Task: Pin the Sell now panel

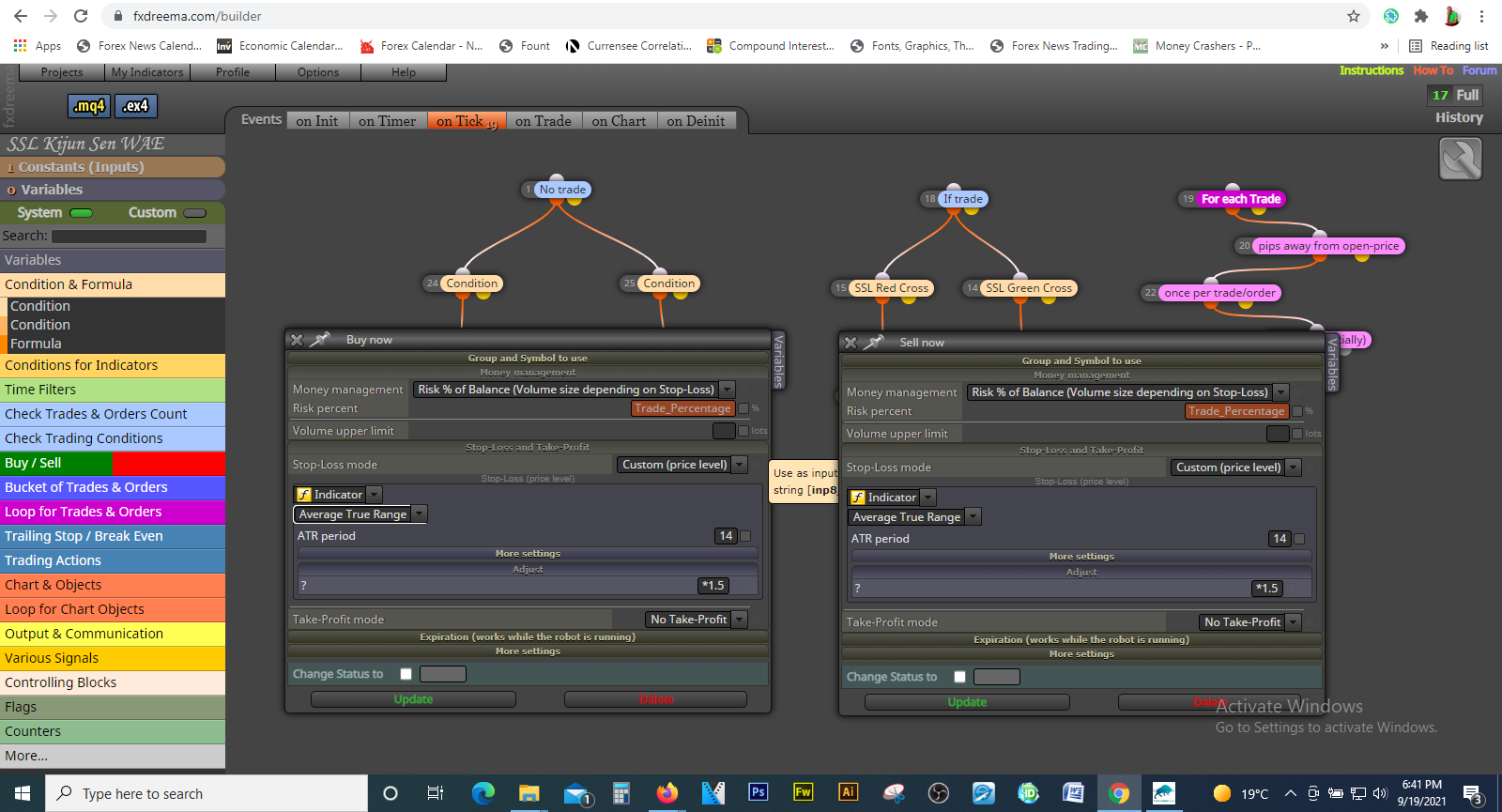Action: coord(874,343)
